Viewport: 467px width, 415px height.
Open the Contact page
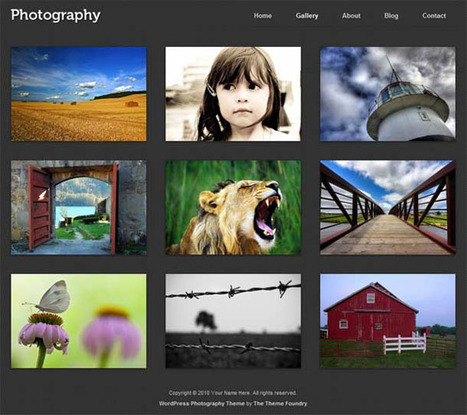tap(434, 16)
